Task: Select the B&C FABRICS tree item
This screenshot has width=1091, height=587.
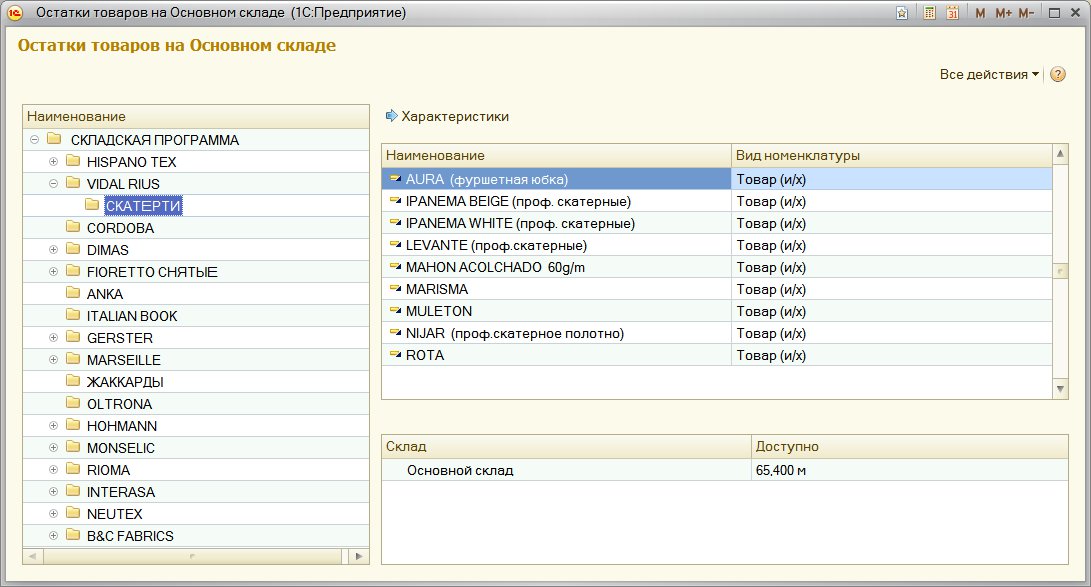Action: [130, 536]
